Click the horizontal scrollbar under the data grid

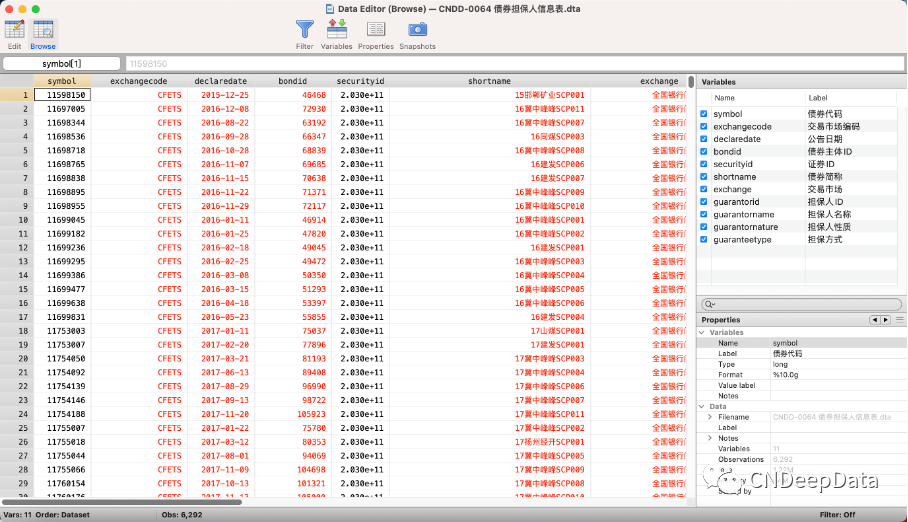tap(122, 502)
